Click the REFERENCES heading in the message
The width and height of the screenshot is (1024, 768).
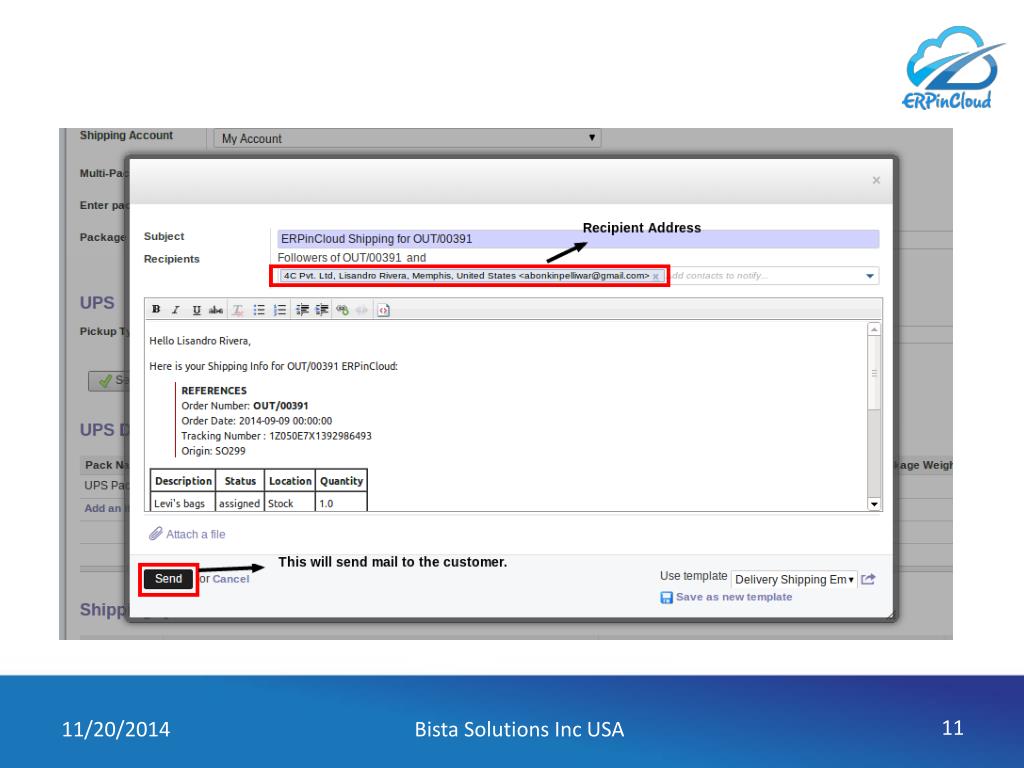click(214, 391)
